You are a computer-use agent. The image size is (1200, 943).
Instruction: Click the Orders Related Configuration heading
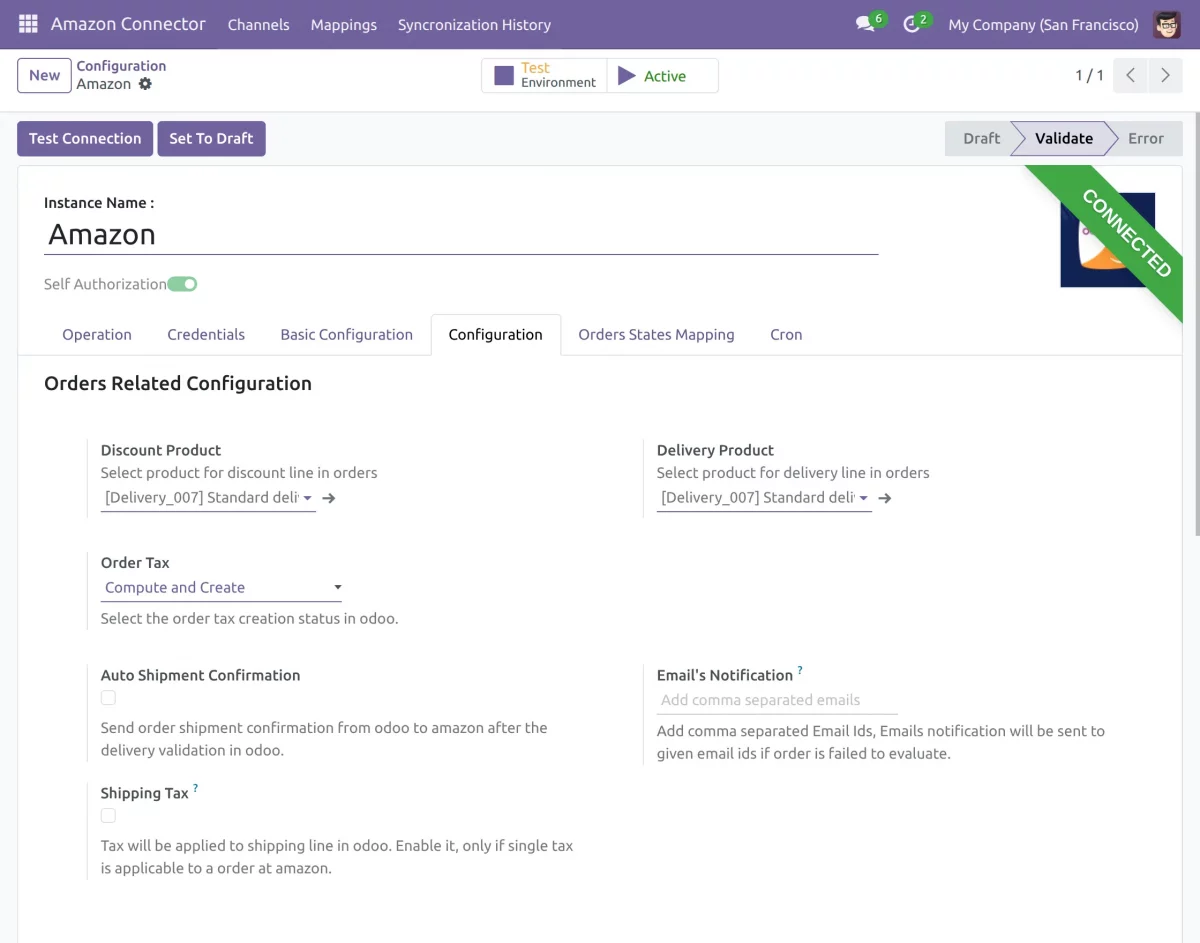(x=178, y=384)
